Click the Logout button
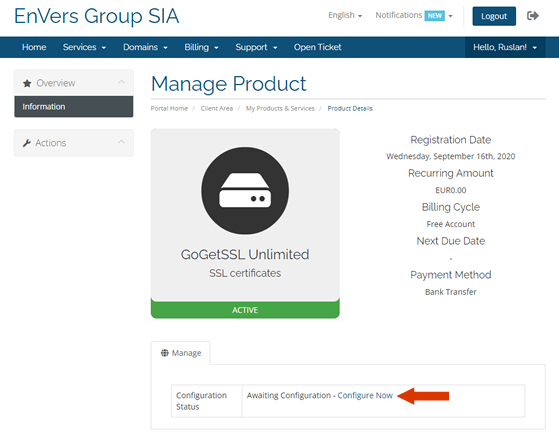The image size is (559, 441). pos(494,16)
